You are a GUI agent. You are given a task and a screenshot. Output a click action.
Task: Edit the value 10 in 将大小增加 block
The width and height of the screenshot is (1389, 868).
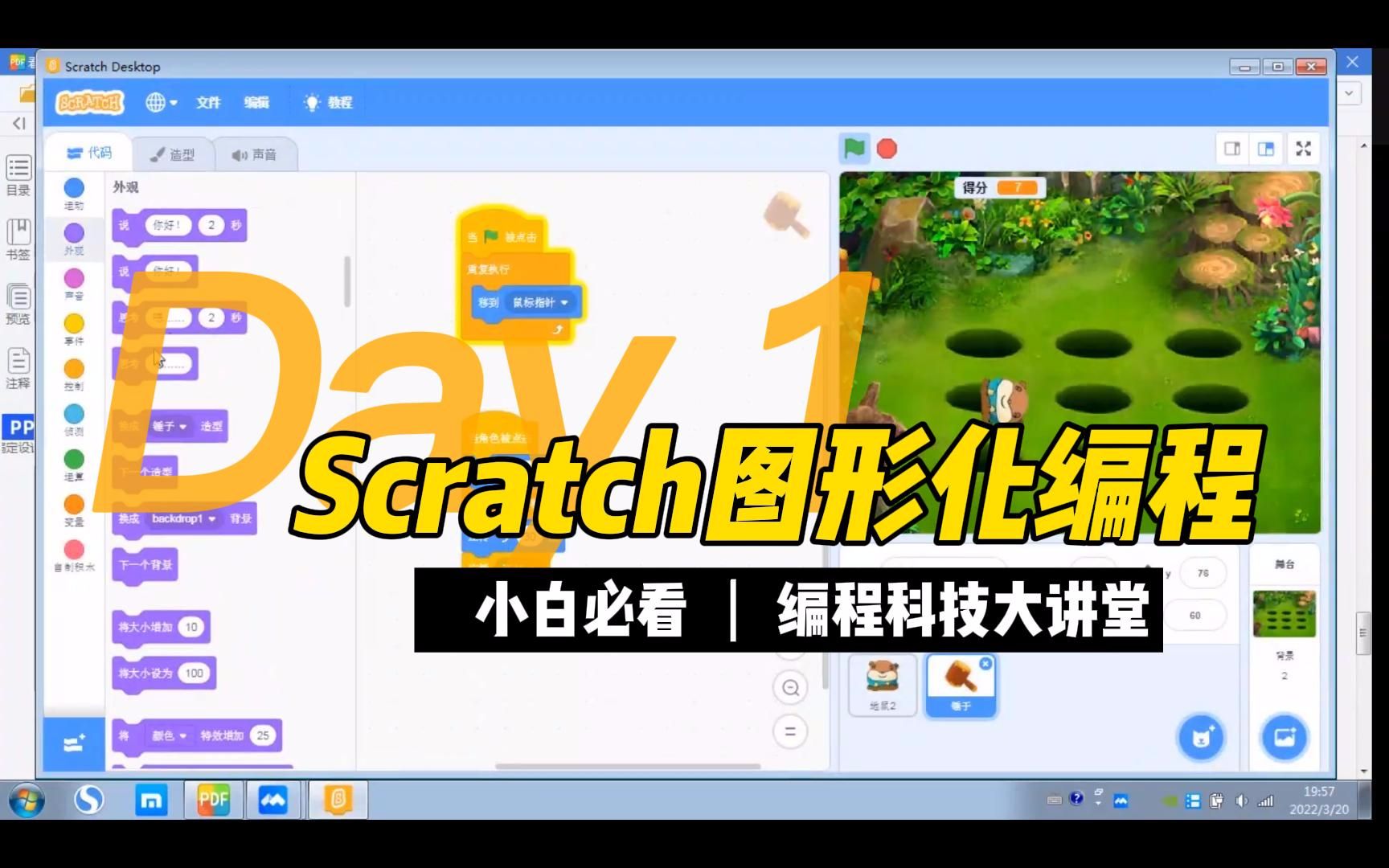tap(191, 627)
